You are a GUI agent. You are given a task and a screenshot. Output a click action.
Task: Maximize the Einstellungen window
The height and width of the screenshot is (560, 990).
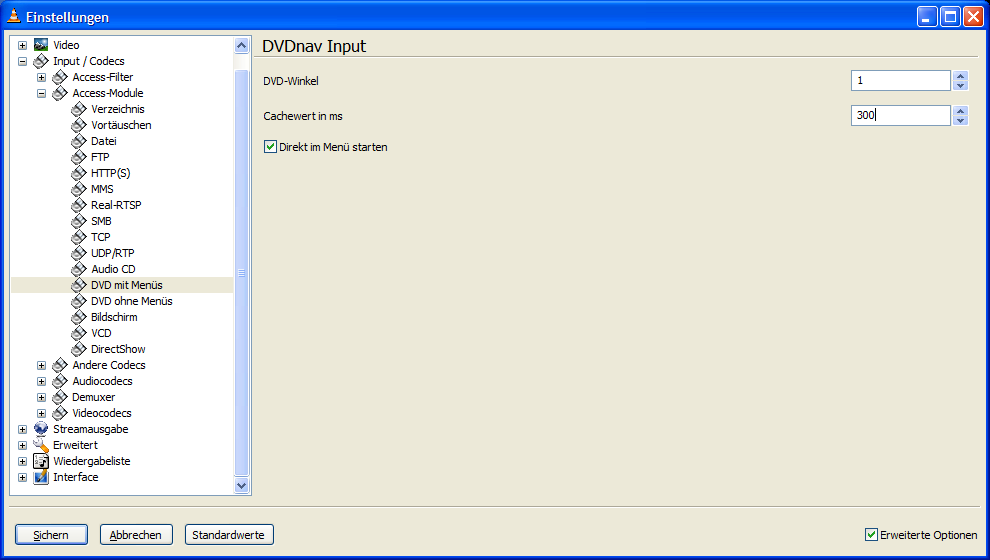950,16
